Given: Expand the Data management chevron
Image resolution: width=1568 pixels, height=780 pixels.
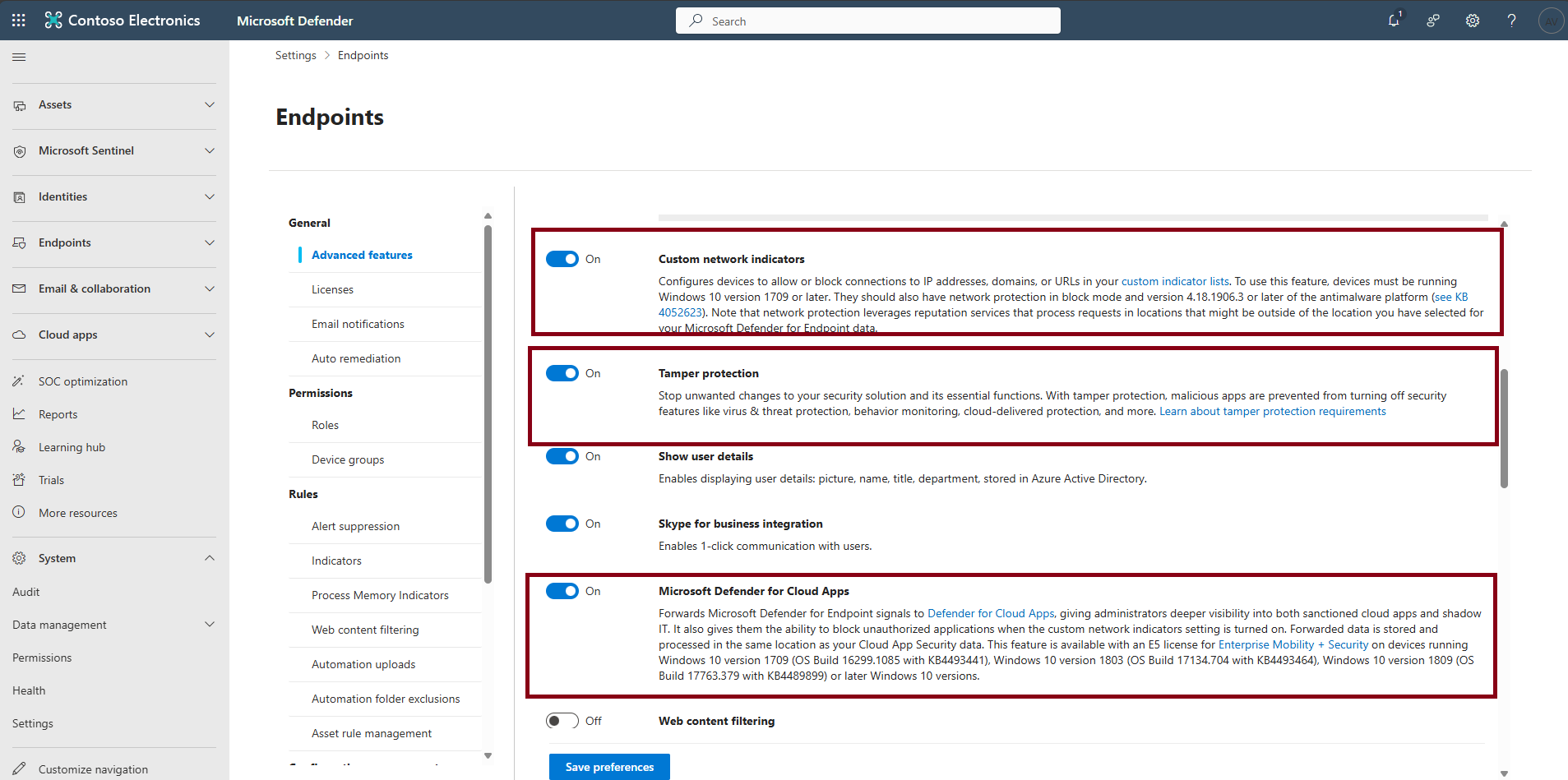Looking at the screenshot, I should pos(210,625).
